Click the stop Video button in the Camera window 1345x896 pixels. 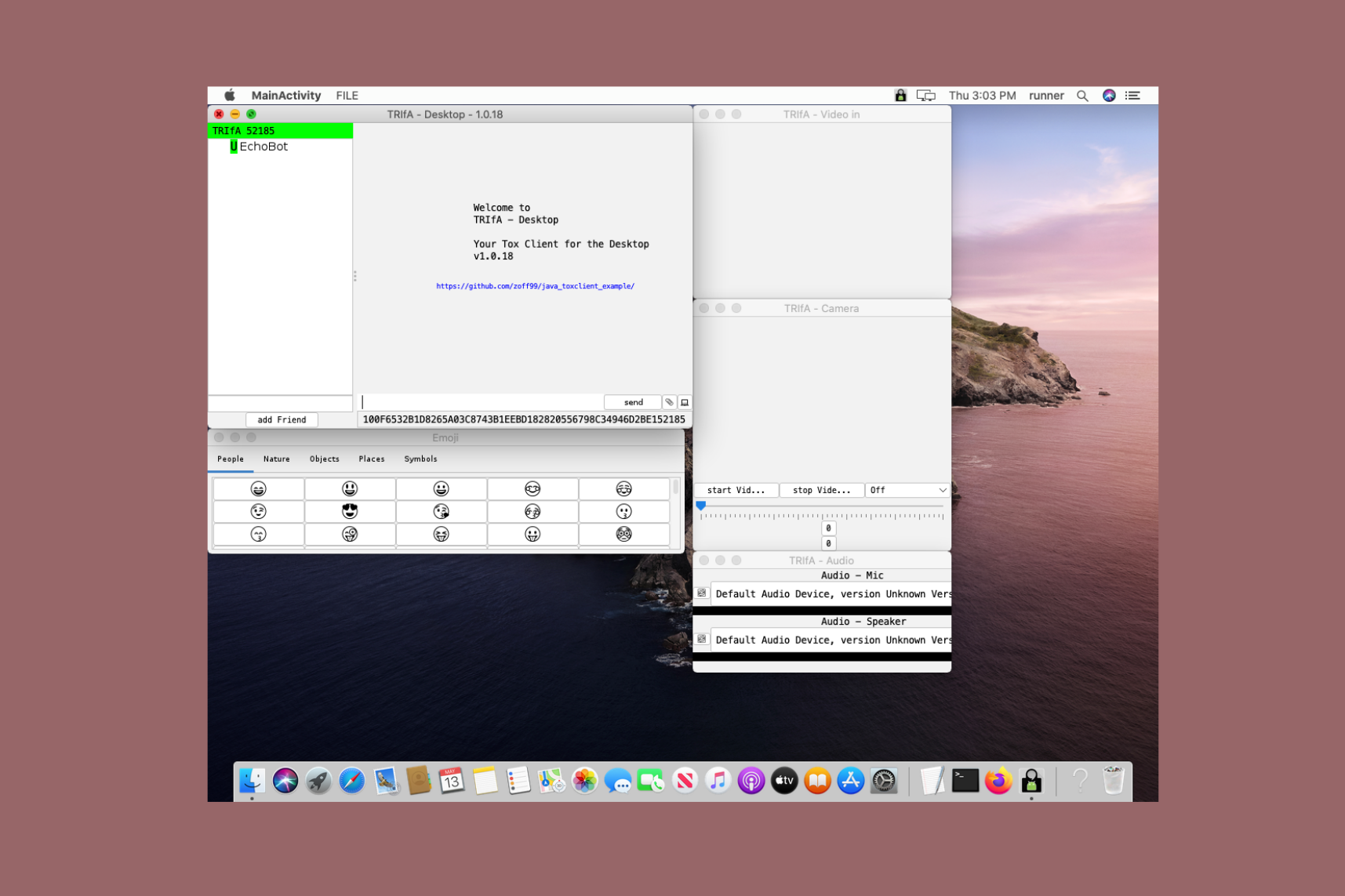coord(821,490)
